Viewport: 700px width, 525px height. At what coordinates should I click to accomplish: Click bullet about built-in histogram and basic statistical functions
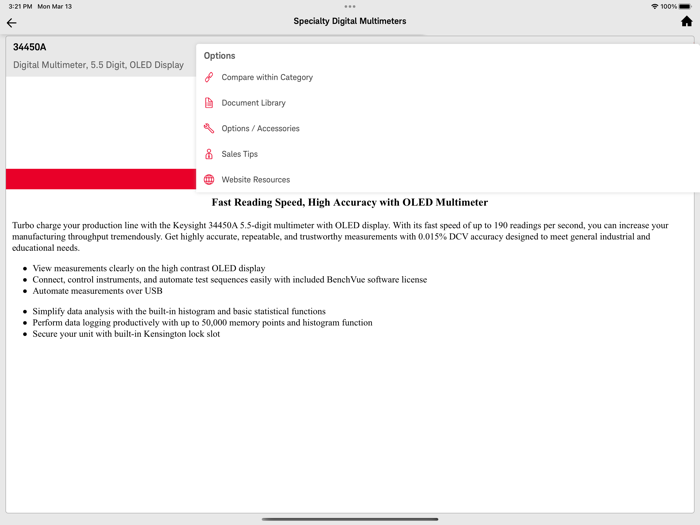(179, 311)
